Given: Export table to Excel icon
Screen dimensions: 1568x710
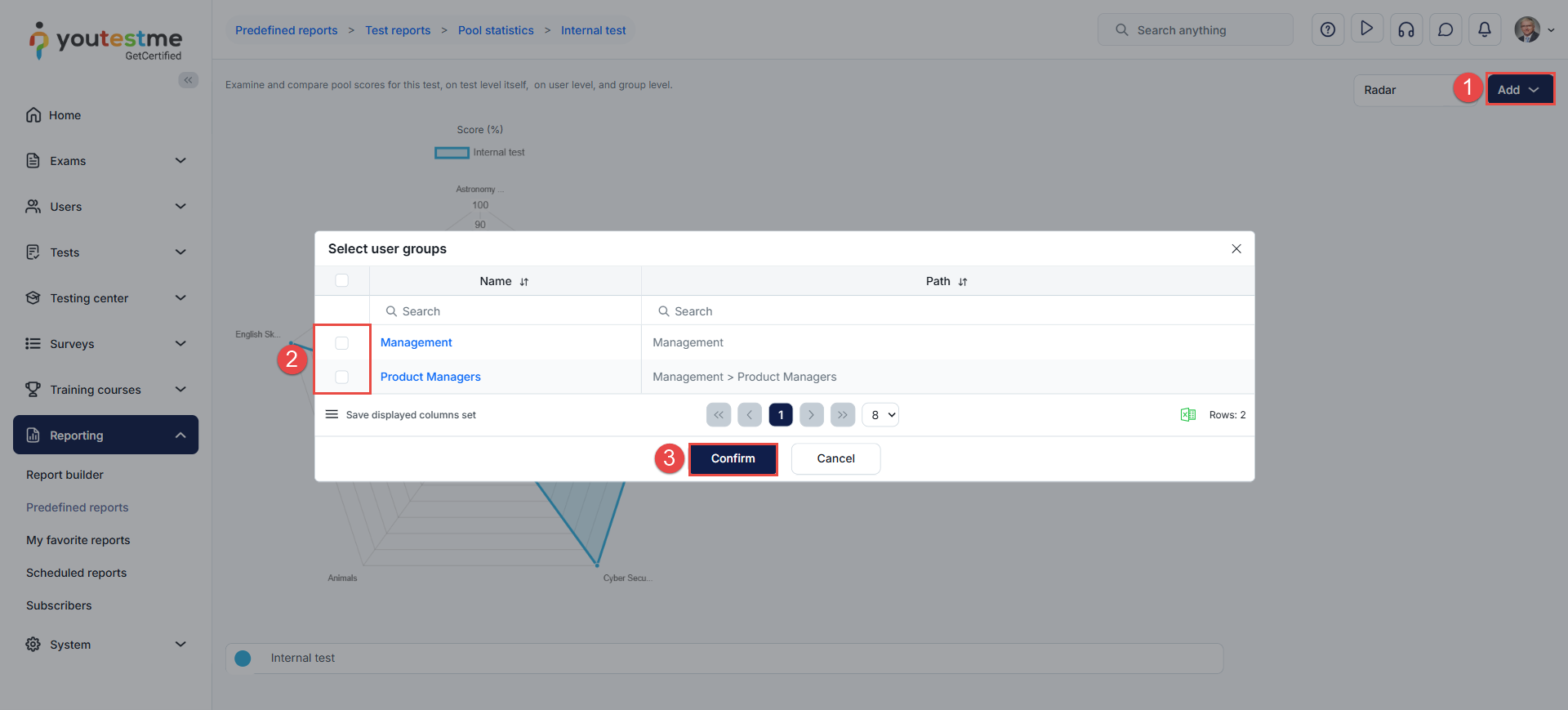Looking at the screenshot, I should point(1188,415).
